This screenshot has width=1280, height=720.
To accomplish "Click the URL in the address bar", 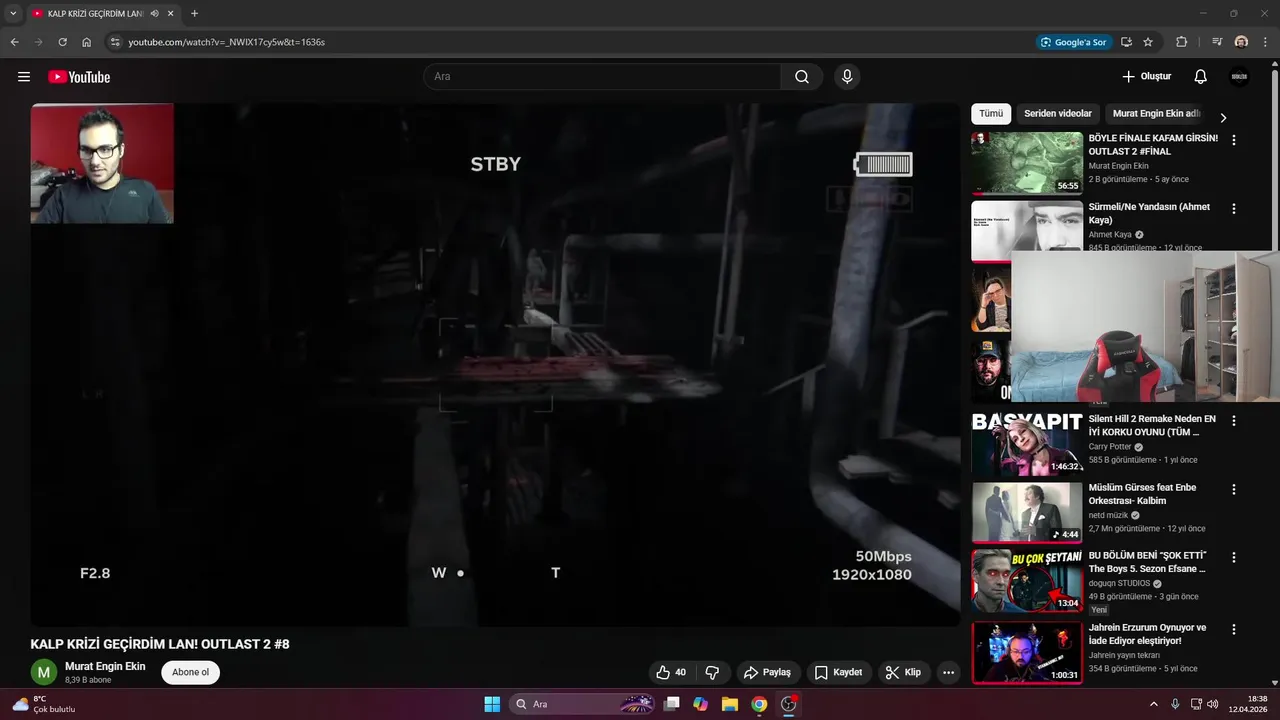I will (x=227, y=42).
